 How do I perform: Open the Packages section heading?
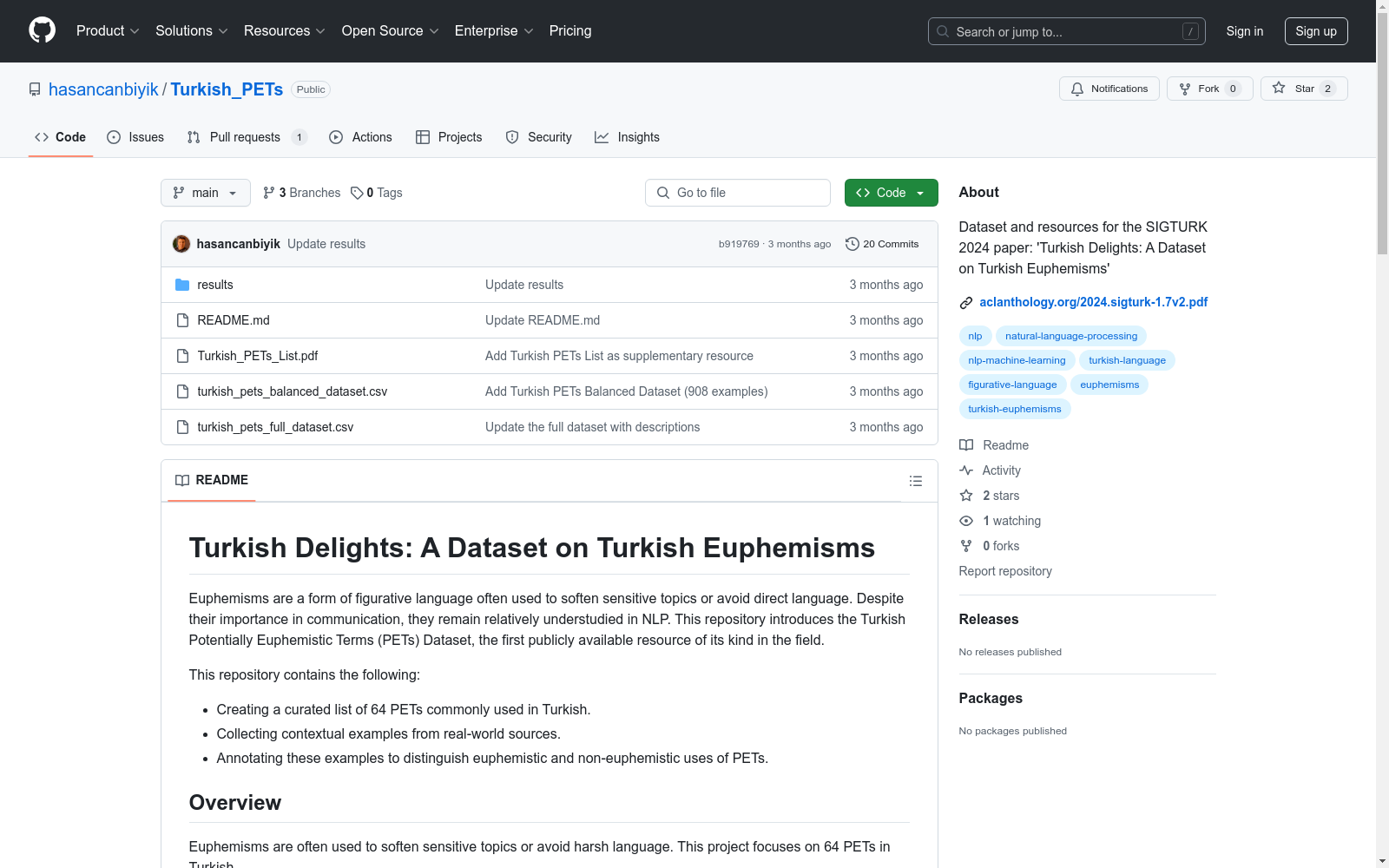991,698
